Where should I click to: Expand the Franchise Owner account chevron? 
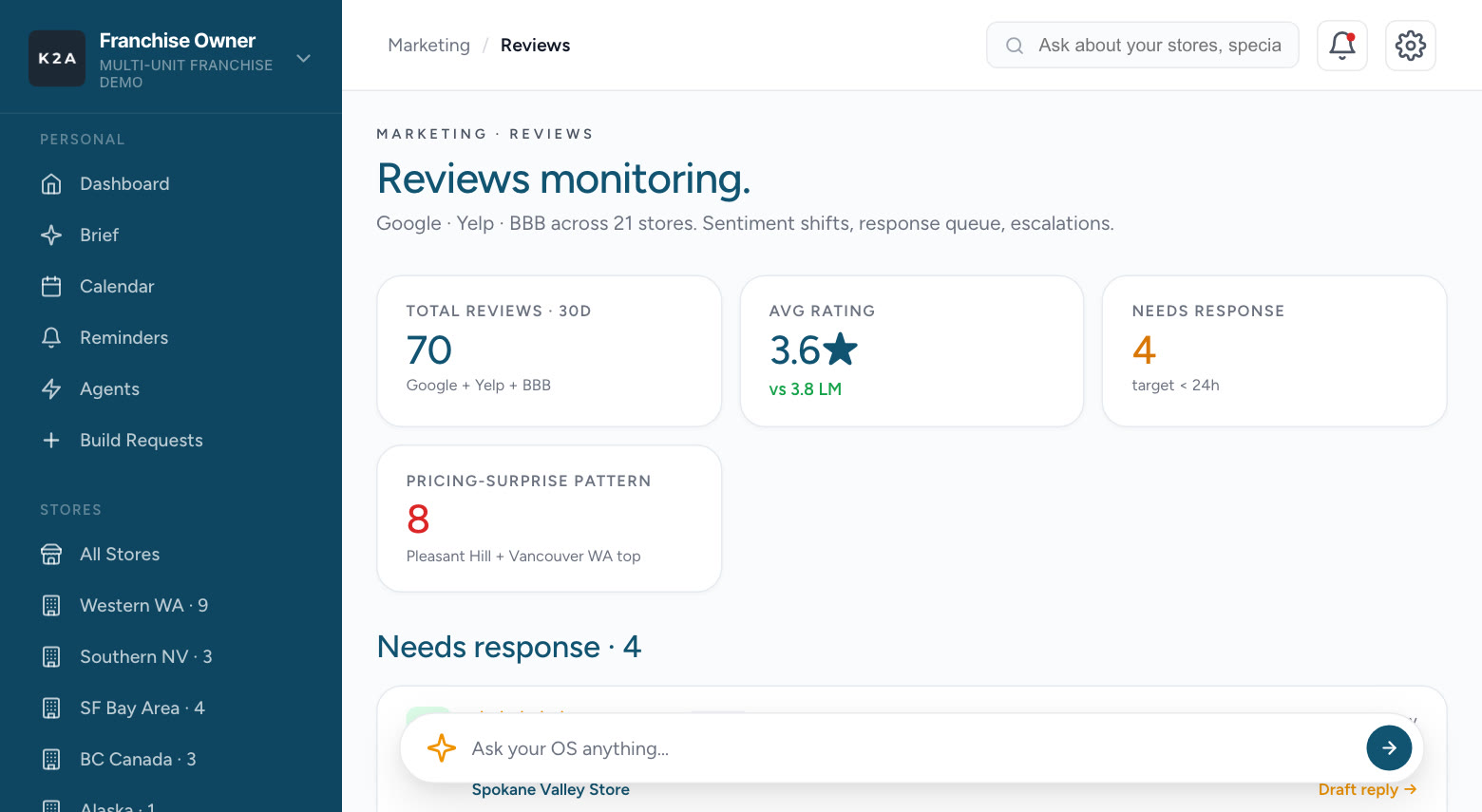[304, 58]
